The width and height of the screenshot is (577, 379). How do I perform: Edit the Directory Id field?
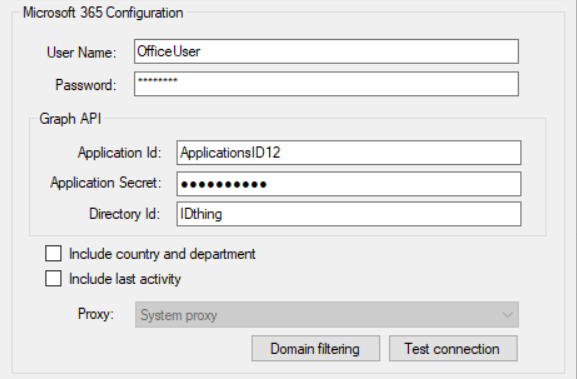coord(348,214)
